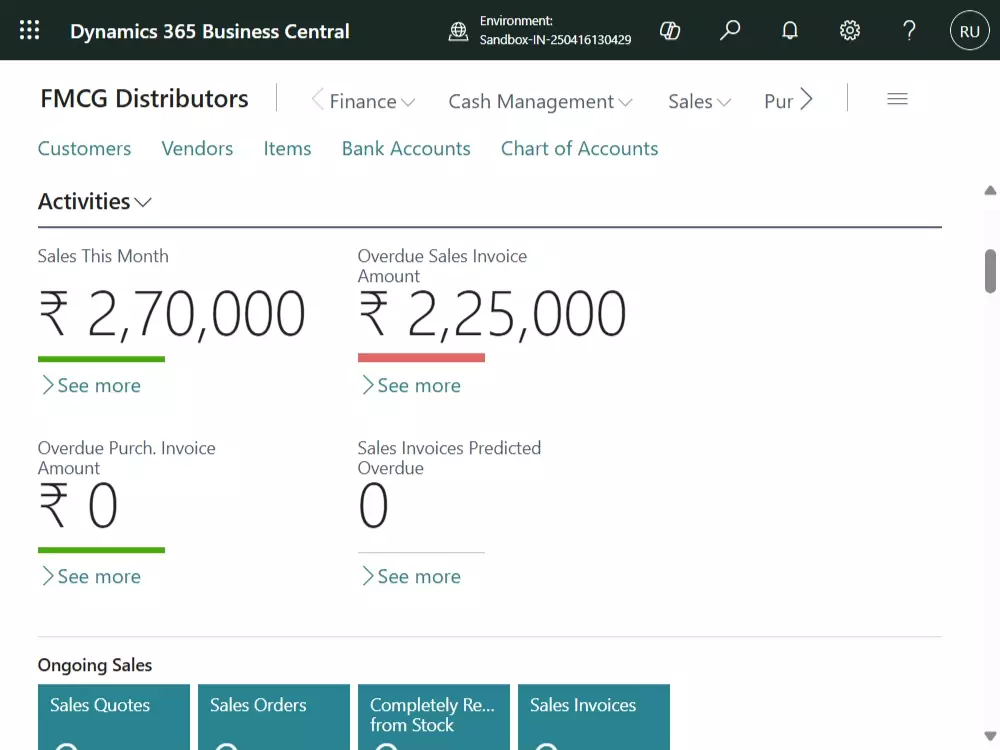
Task: Open the Bank Accounts link
Action: [406, 148]
